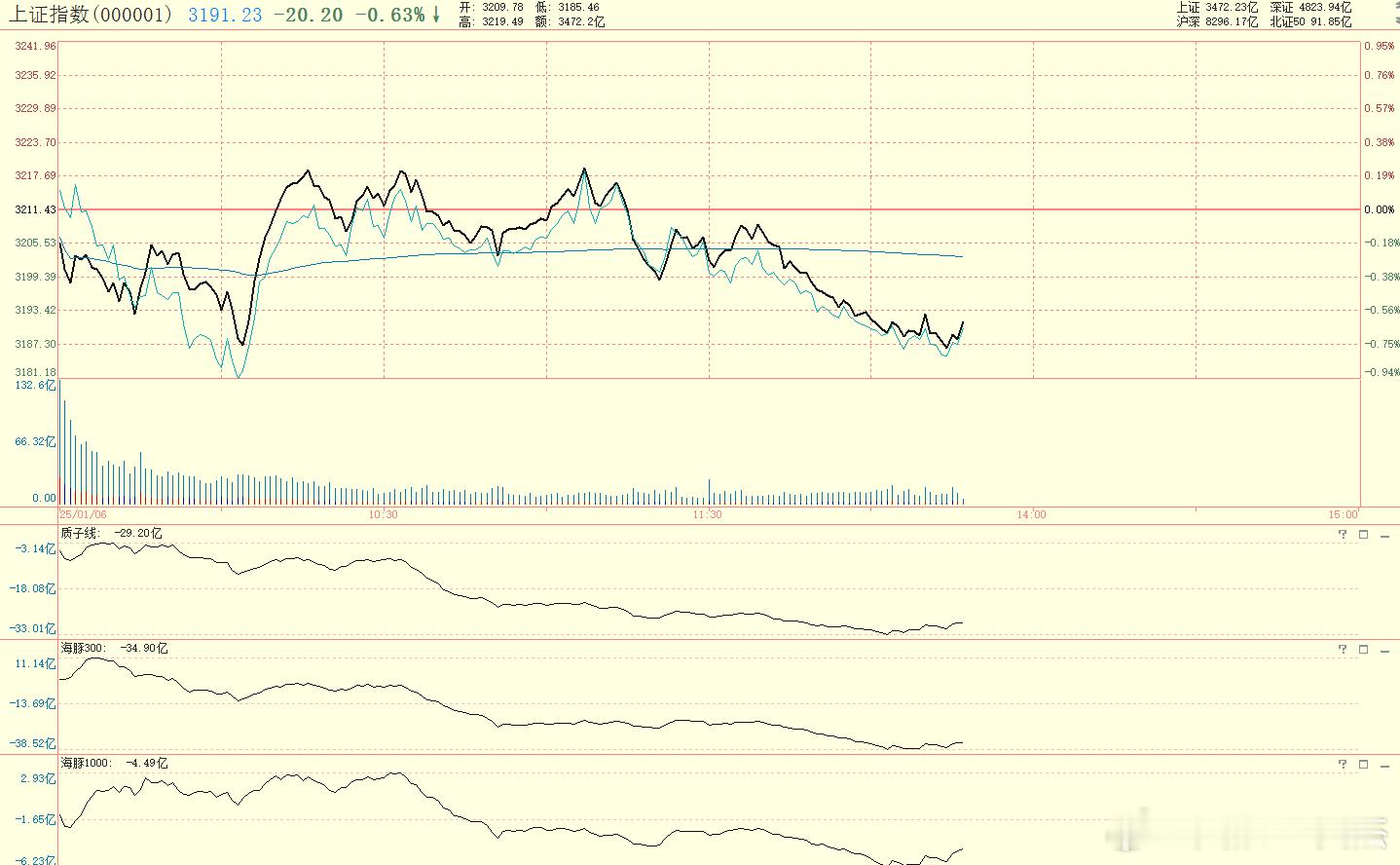Screen dimensions: 1400x865
Task: Show help for the 海豚1000 indicator panel
Action: (x=1343, y=765)
